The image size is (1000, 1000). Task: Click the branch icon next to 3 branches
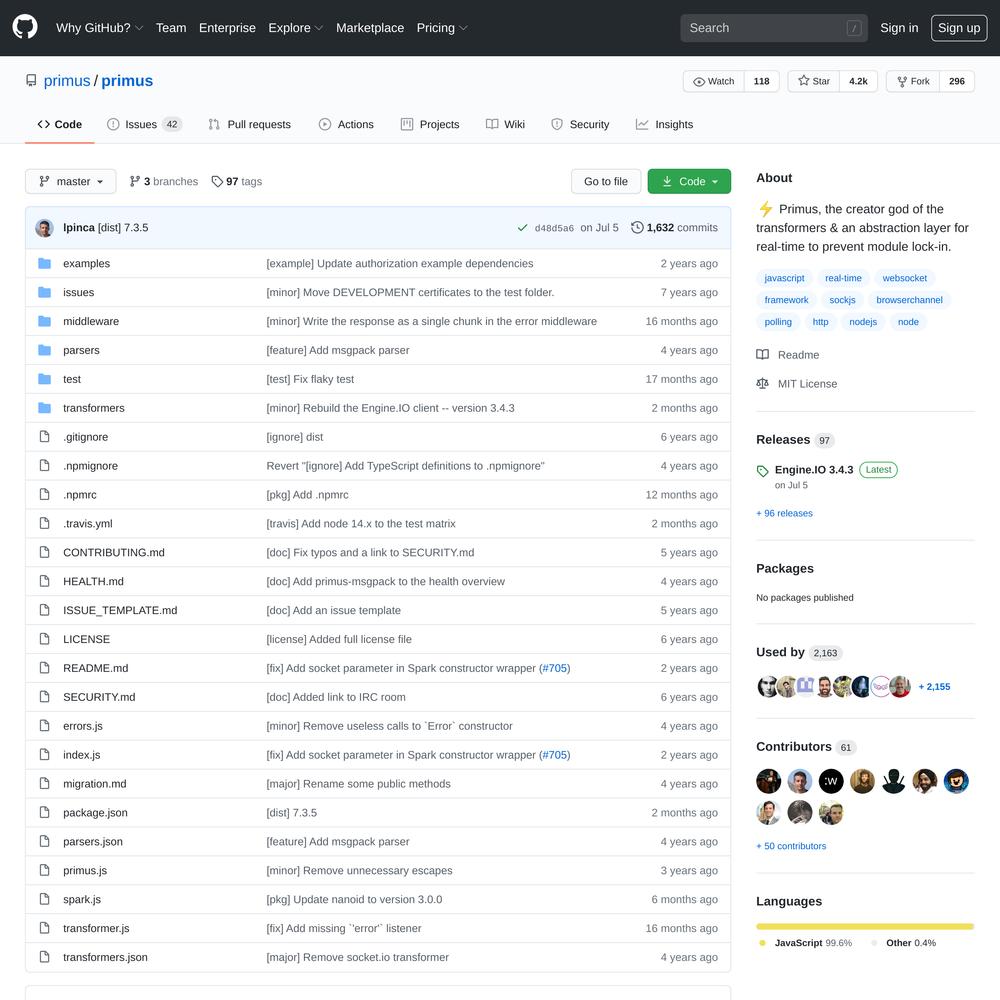[x=135, y=181]
